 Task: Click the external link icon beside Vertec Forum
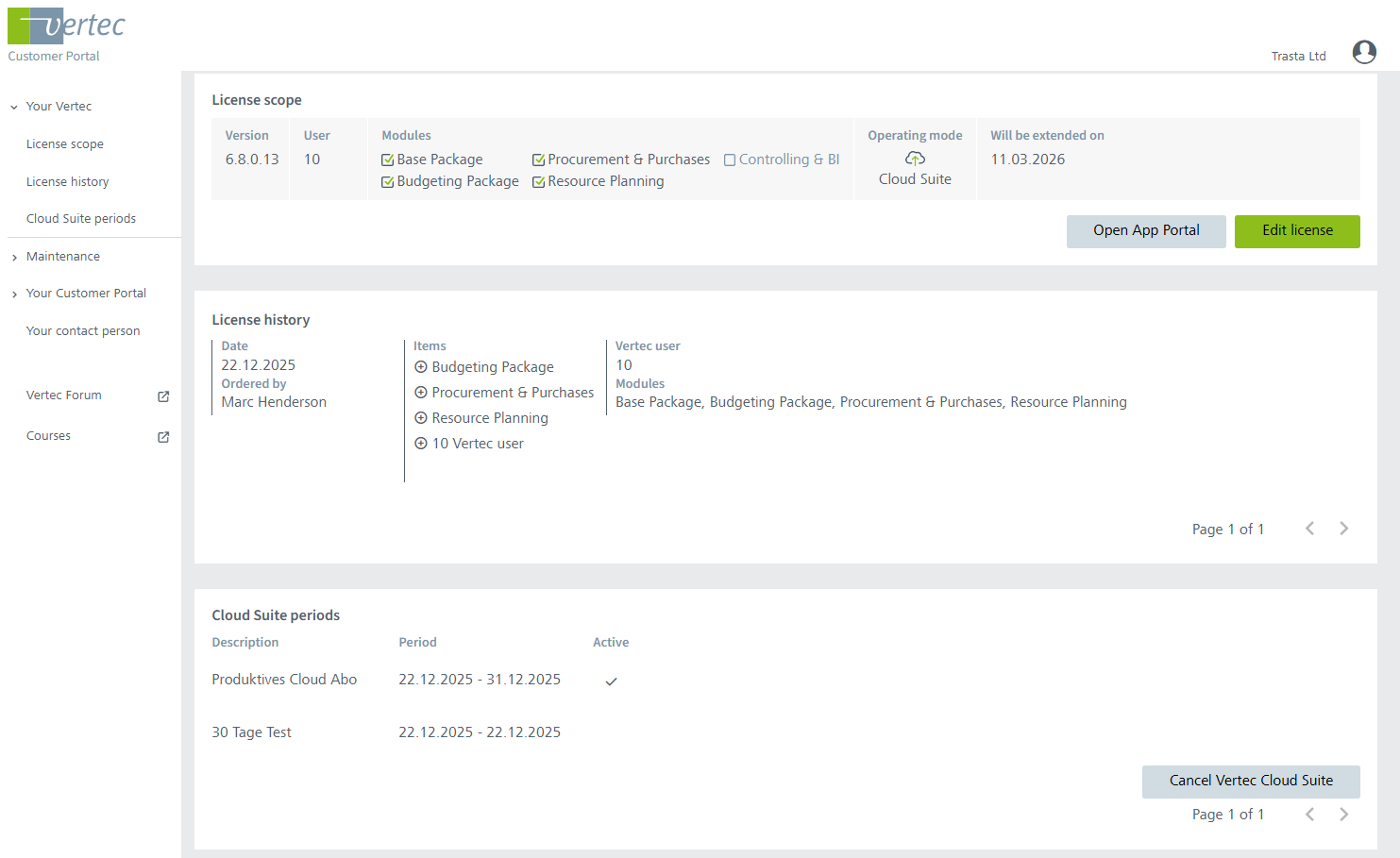click(163, 396)
